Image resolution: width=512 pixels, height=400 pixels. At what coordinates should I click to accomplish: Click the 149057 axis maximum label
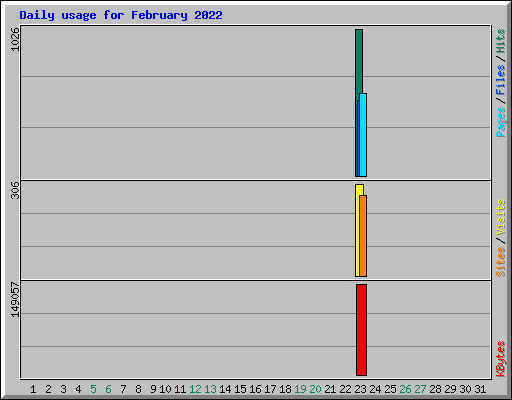pyautogui.click(x=15, y=300)
